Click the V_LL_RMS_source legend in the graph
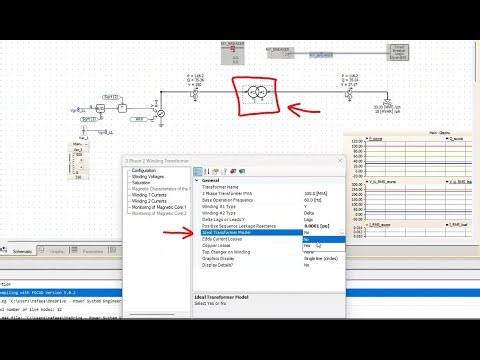The image size is (480, 360). coord(381,182)
